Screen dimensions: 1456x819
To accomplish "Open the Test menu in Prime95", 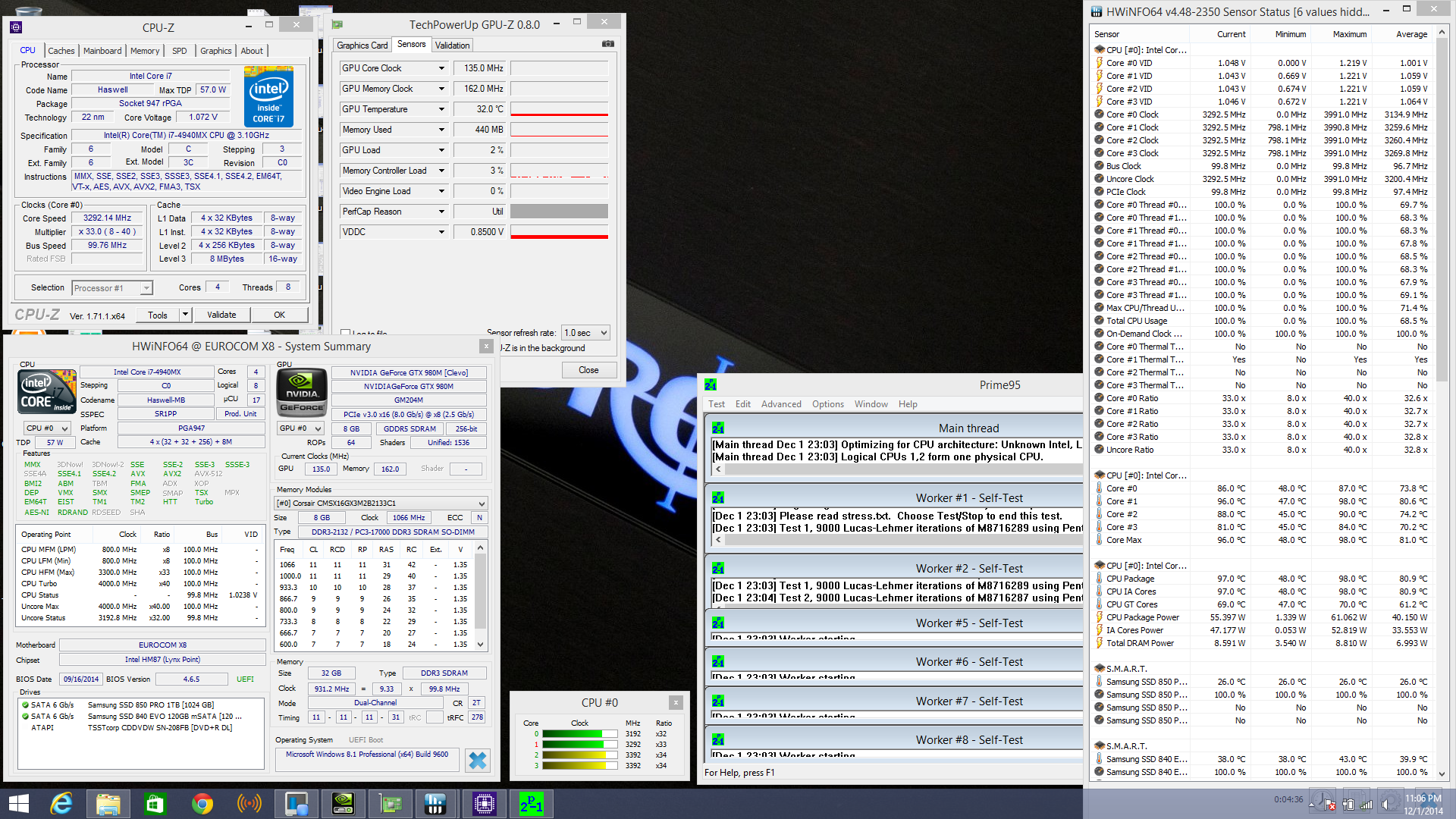I will click(716, 404).
